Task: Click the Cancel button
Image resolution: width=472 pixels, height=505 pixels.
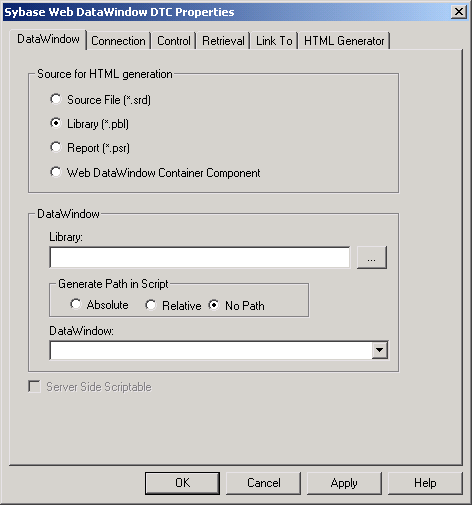Action: 263,483
